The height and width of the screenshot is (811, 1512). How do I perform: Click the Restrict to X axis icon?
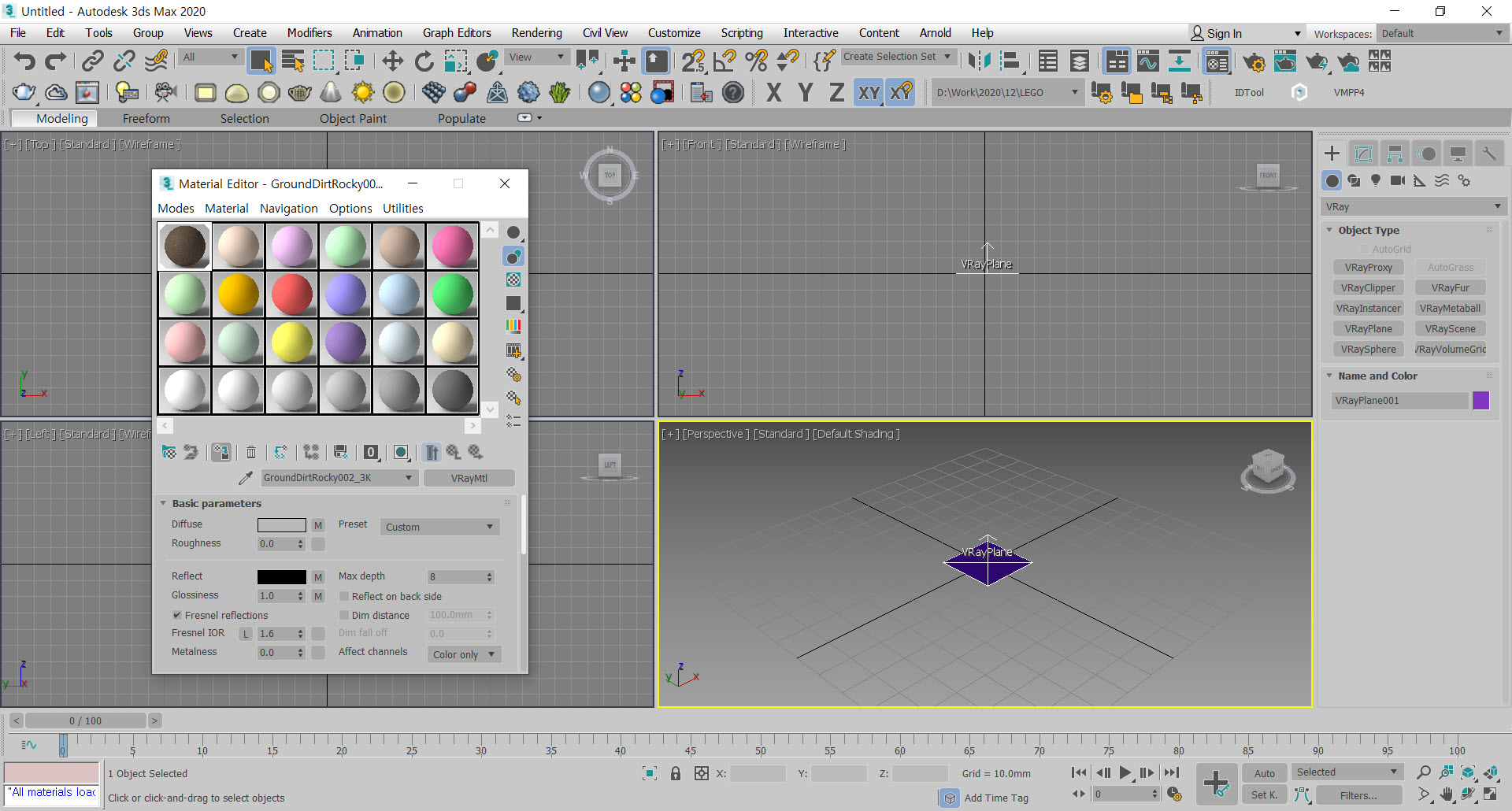773,93
